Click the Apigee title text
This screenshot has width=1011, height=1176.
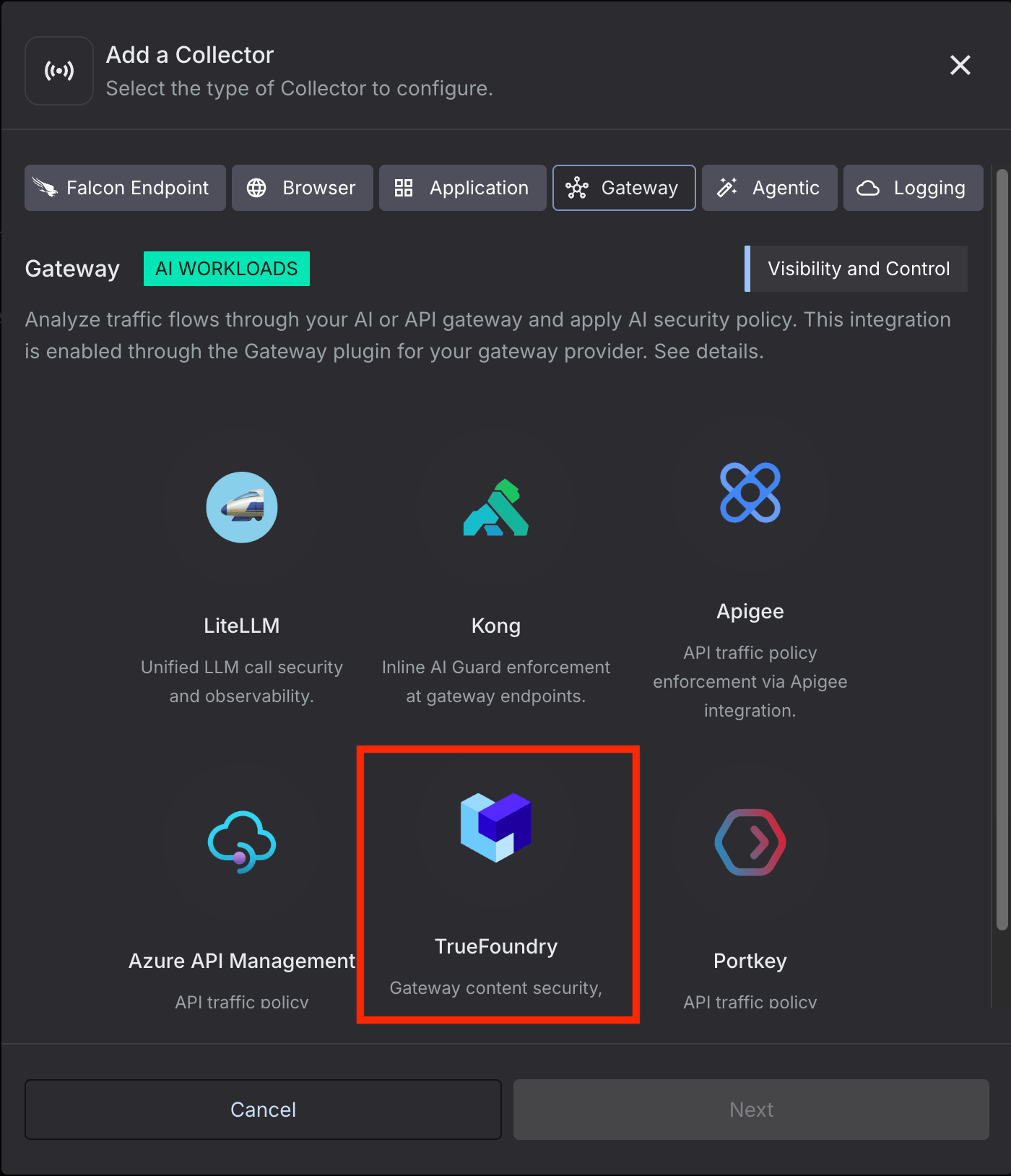click(750, 611)
